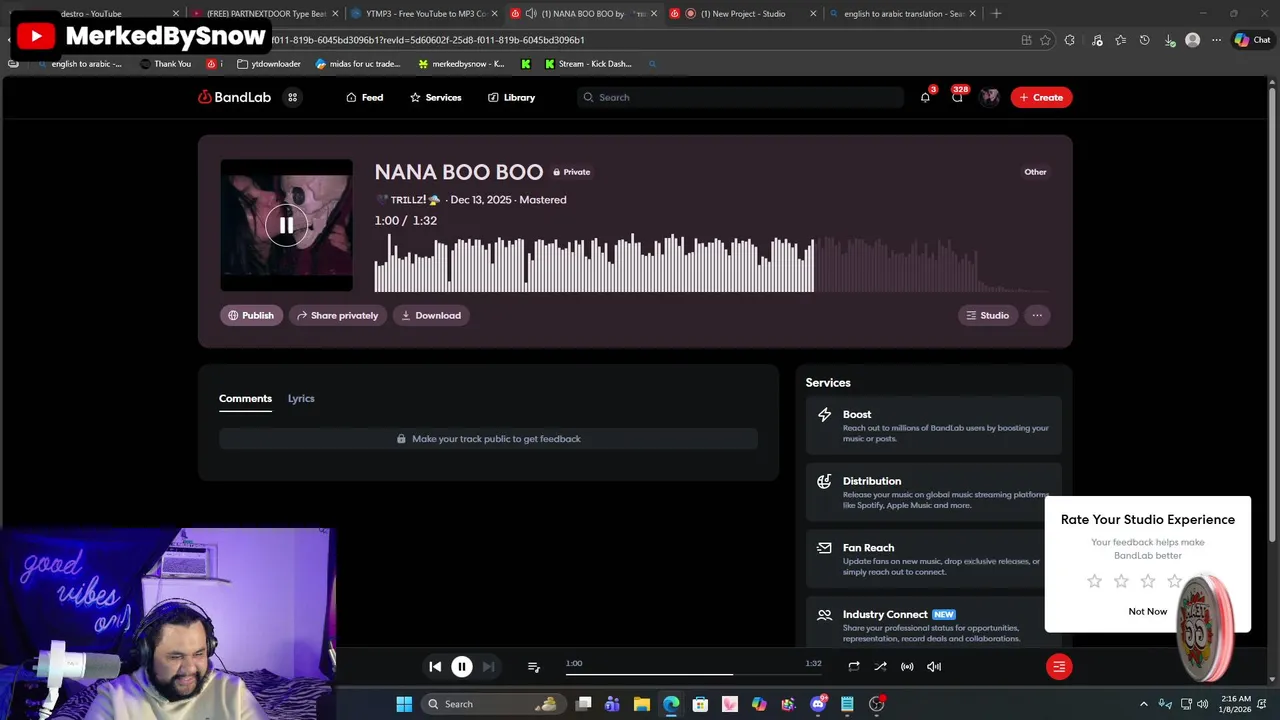This screenshot has width=1280, height=720.
Task: Open a new browser tab
Action: coord(996,14)
